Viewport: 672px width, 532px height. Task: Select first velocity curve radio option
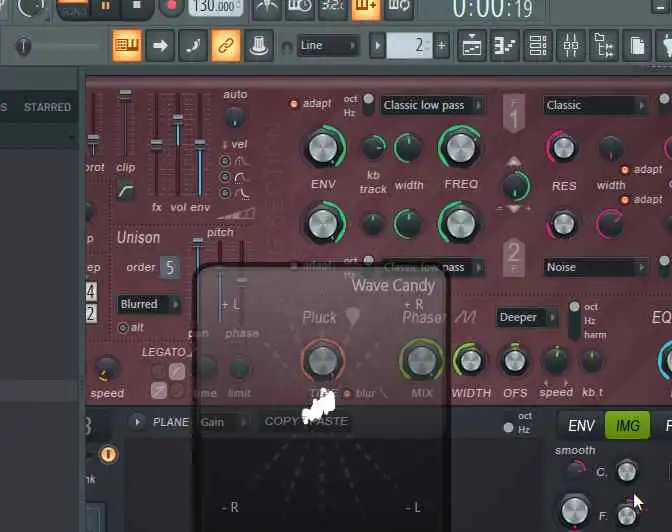point(225,161)
